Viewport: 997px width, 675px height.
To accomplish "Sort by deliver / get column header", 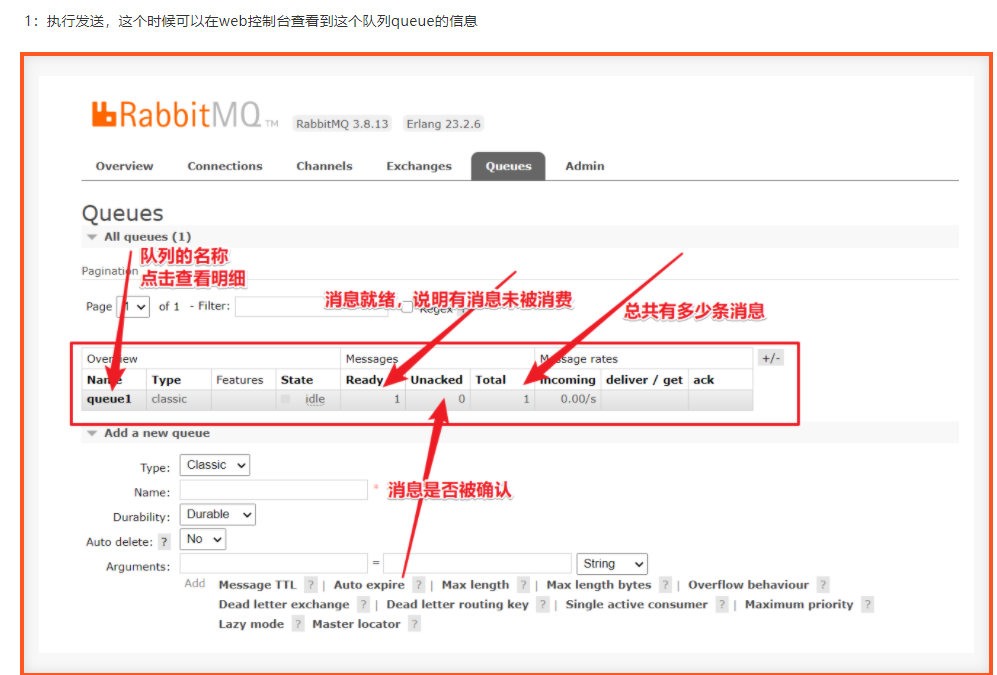I will (x=644, y=379).
